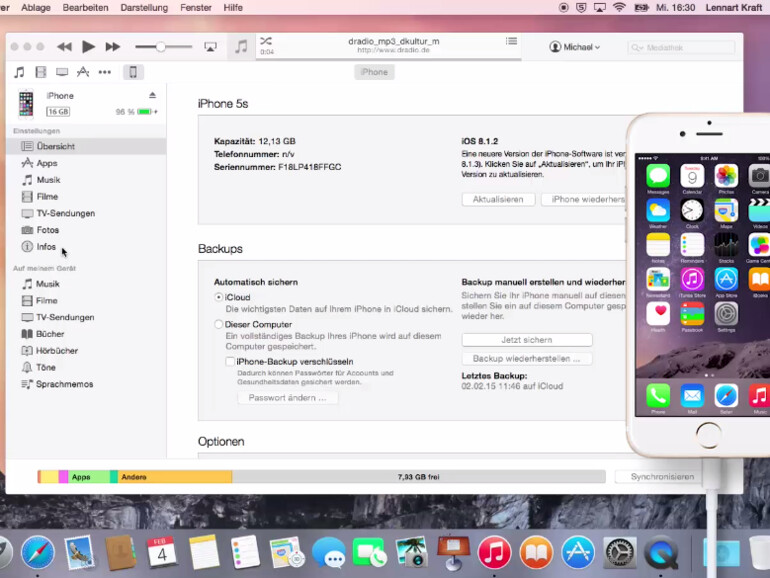Open the AirPlay output icon

click(x=210, y=47)
